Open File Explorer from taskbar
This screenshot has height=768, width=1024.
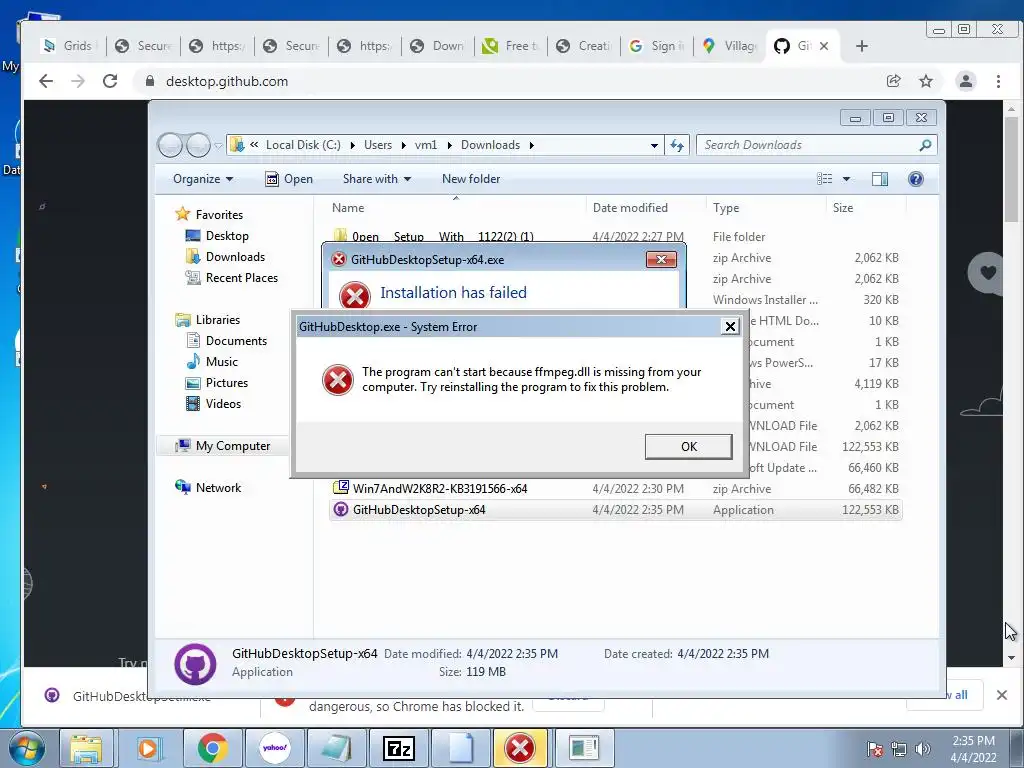(86, 748)
